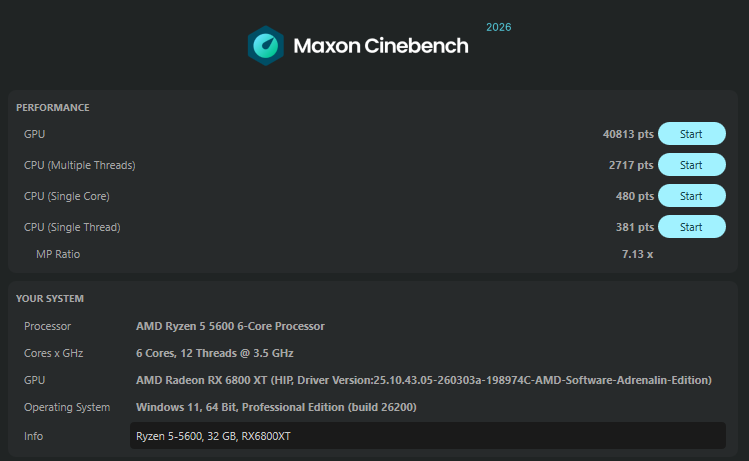Screen dimensions: 749x461
Task: Click the CPU (Single Thread) label
Action: click(x=72, y=227)
